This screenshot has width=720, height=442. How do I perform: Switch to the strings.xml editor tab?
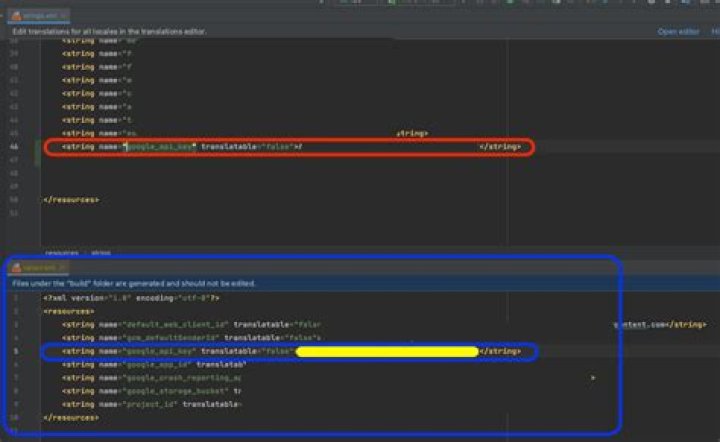[39, 16]
